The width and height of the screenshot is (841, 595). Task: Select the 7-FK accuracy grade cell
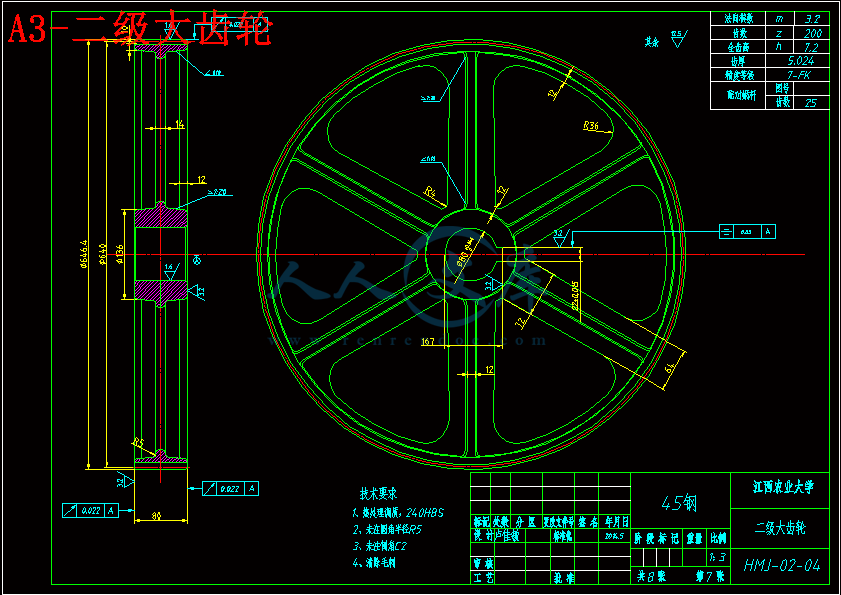pyautogui.click(x=798, y=74)
